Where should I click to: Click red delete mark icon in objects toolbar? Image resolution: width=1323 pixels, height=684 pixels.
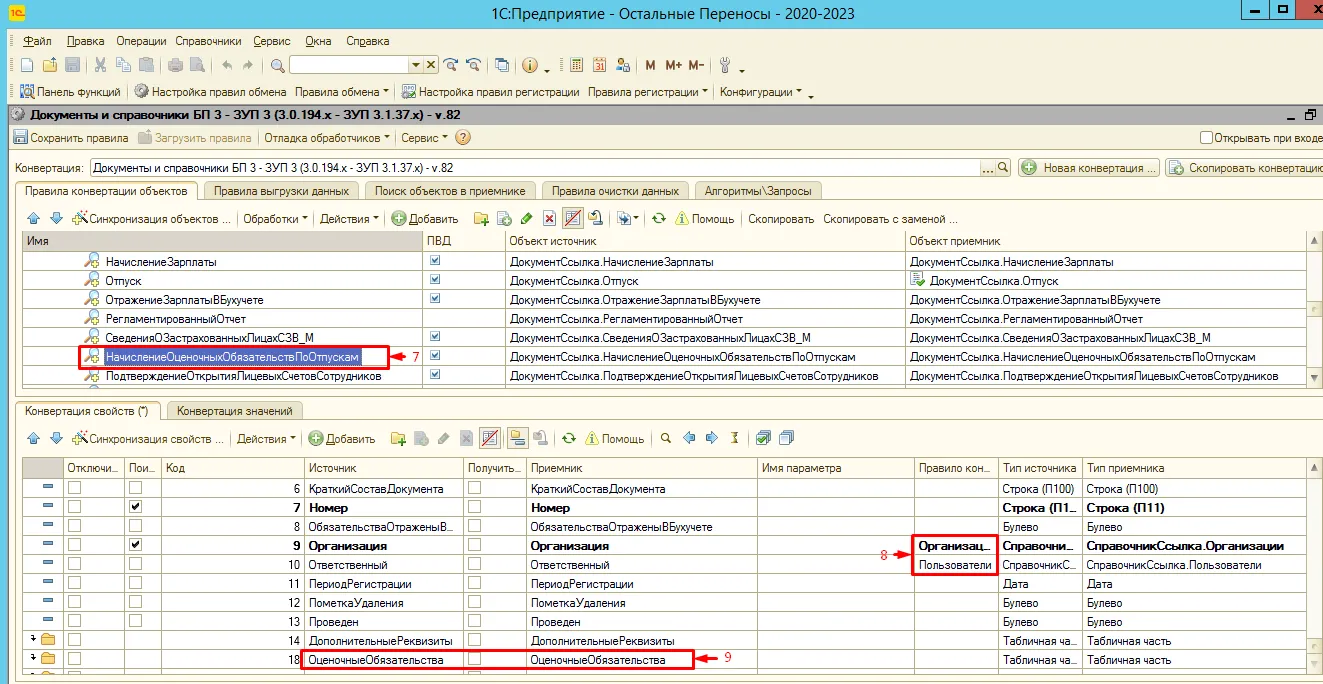[549, 218]
